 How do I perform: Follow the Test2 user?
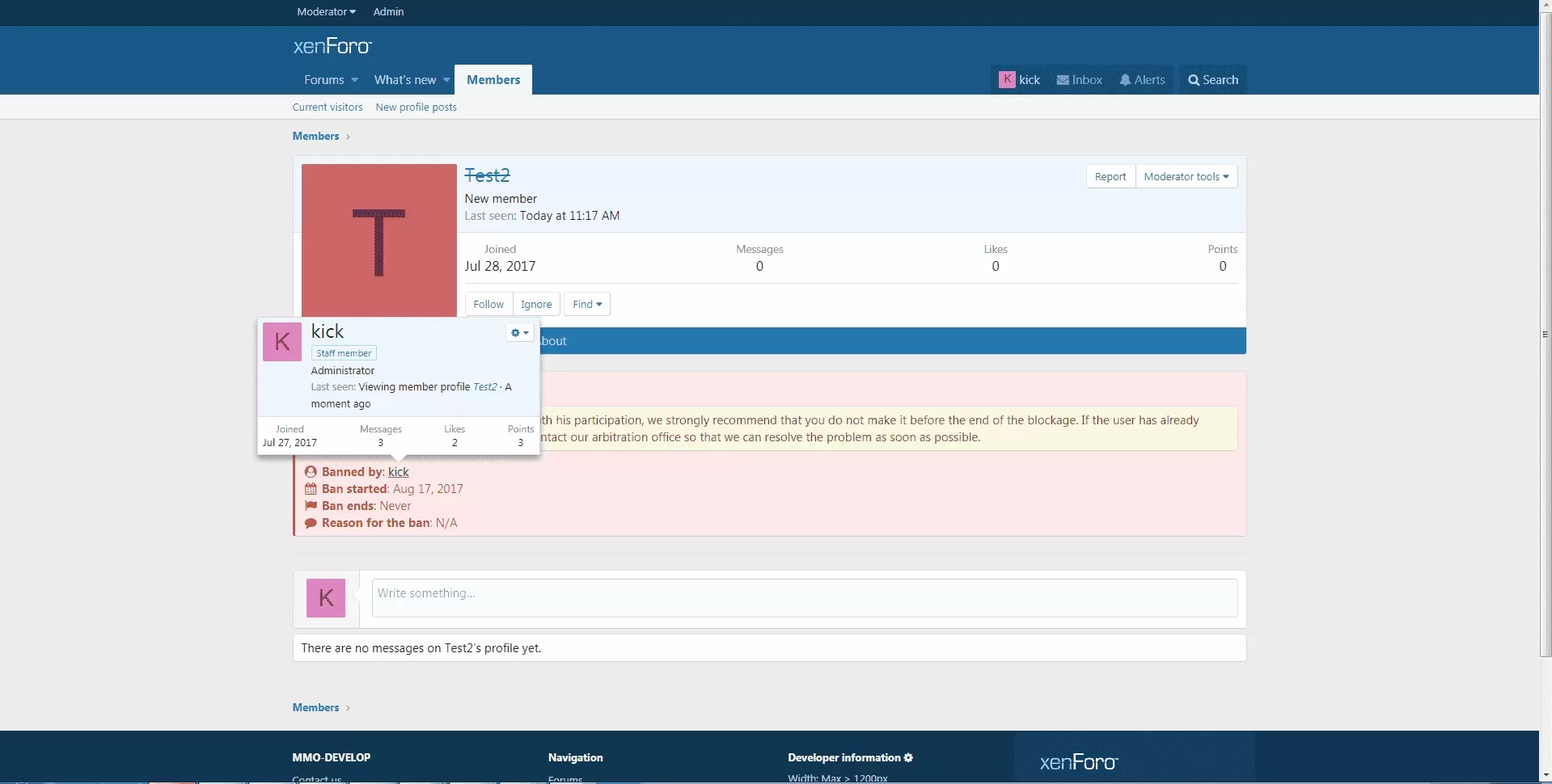[x=488, y=304]
